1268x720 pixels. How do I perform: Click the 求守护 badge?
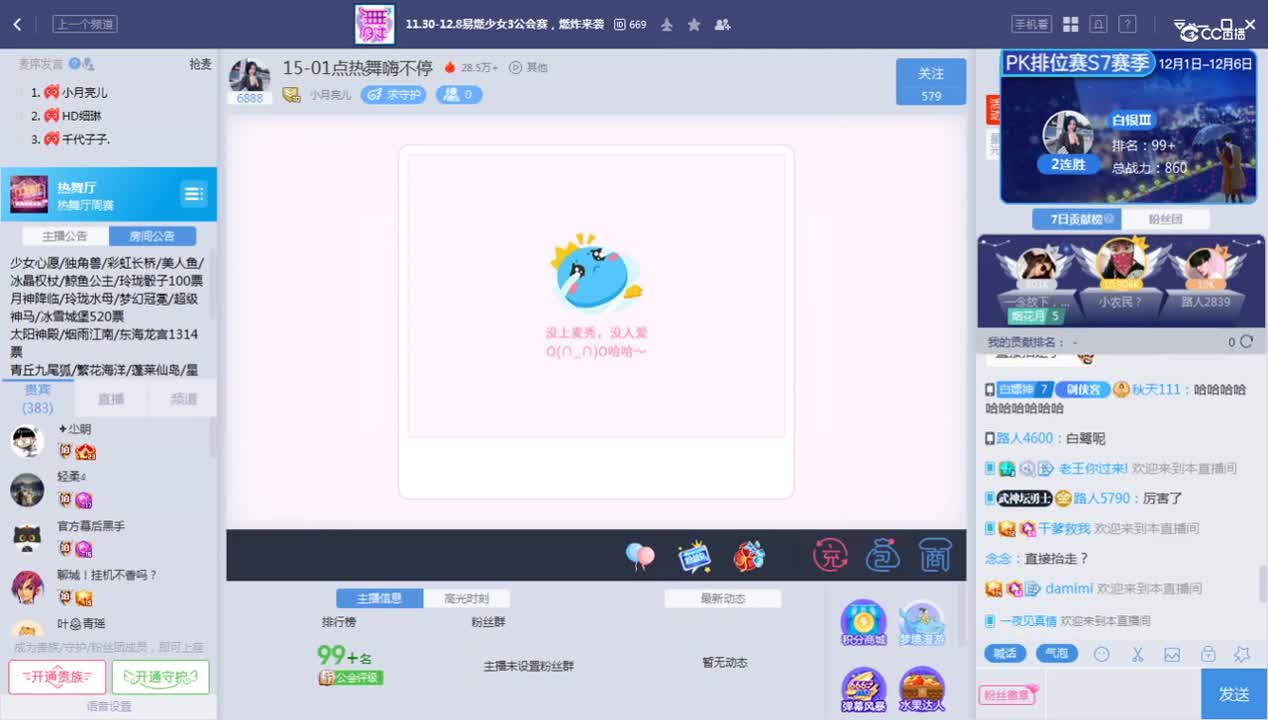point(393,95)
